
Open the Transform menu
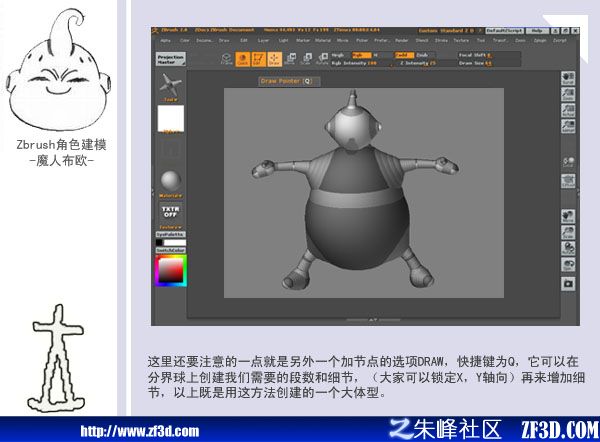click(x=500, y=40)
